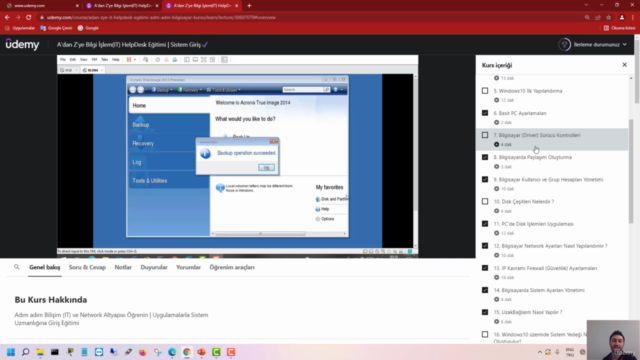Check lesson 7. Bilgisayar (Driver) Sürücü Kontrolleri
640x360 pixels.
[485, 135]
